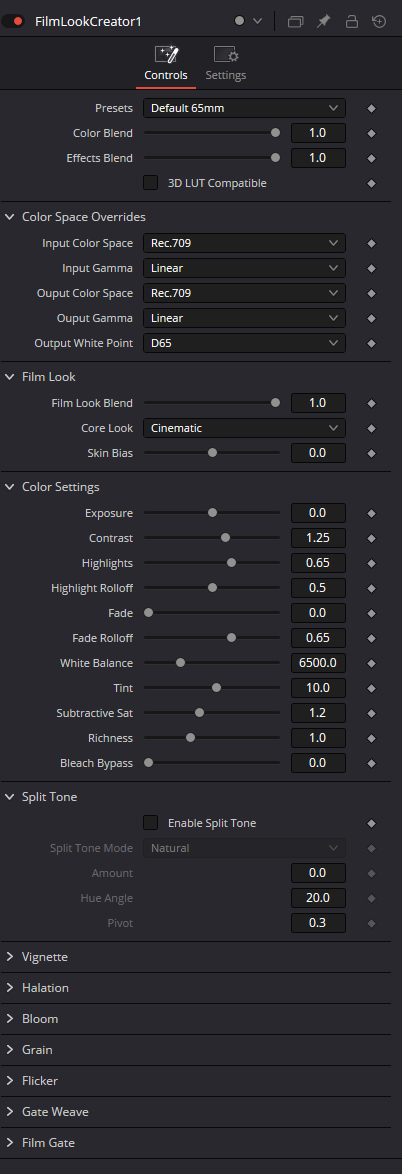Screen dimensions: 402x1174
Task: Click keyframe diamond for Subtractive Sat
Action: 371,713
